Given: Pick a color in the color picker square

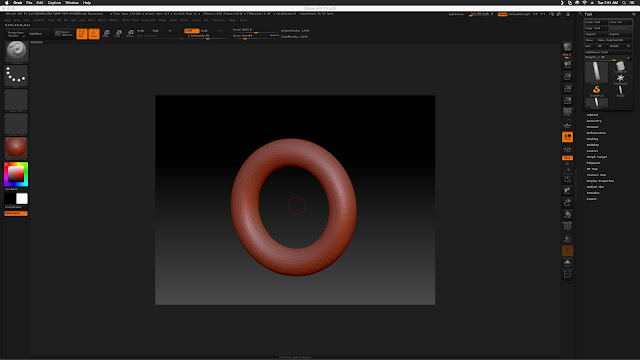Looking at the screenshot, I should tap(16, 174).
